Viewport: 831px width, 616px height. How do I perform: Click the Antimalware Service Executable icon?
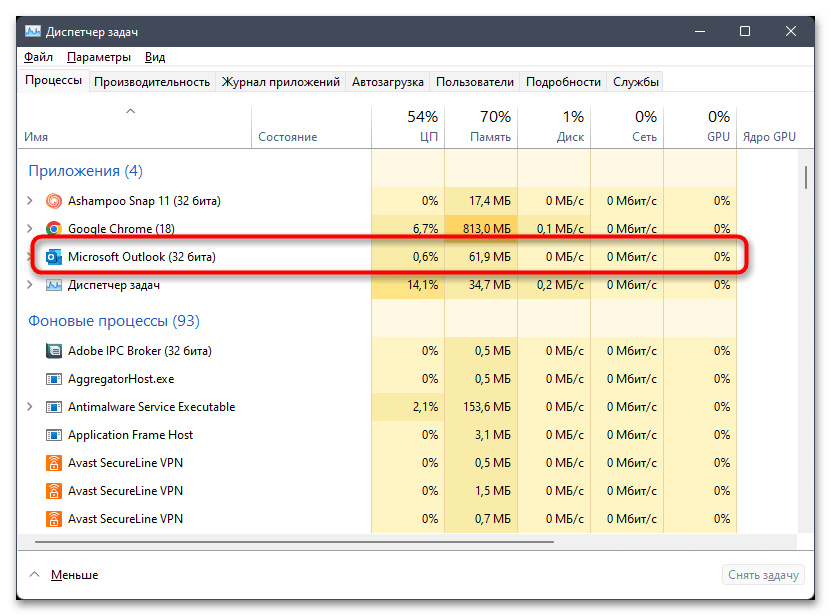54,407
